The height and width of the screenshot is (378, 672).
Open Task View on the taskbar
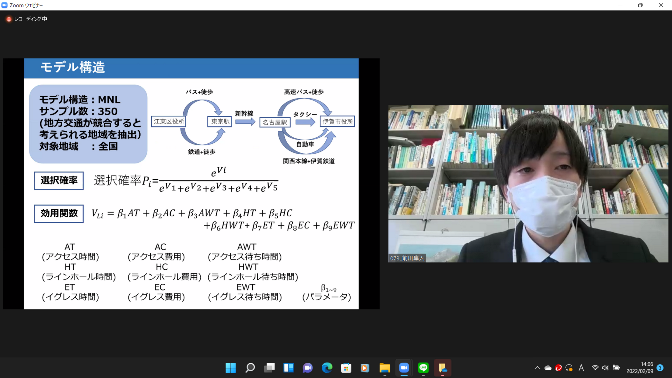point(269,368)
